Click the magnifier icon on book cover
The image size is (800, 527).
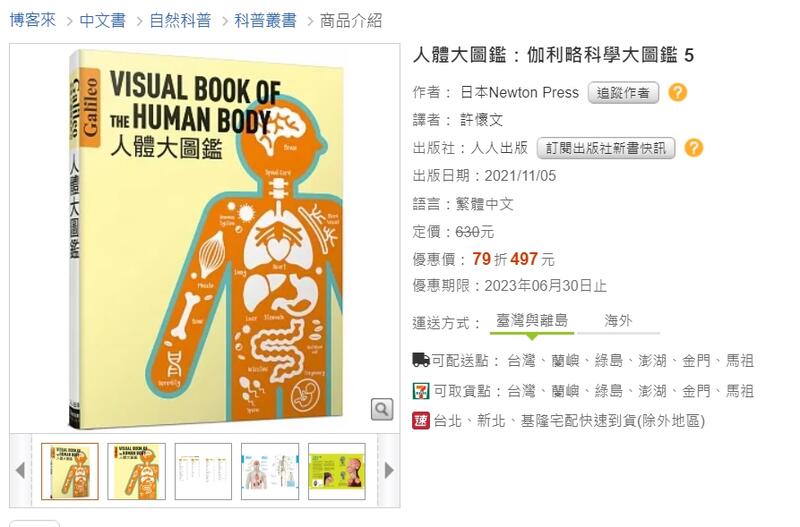(x=382, y=409)
